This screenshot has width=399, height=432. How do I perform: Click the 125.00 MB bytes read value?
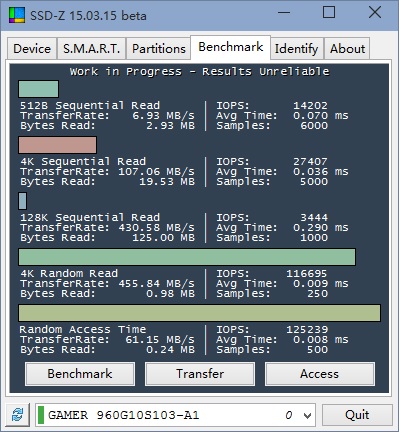(x=163, y=238)
